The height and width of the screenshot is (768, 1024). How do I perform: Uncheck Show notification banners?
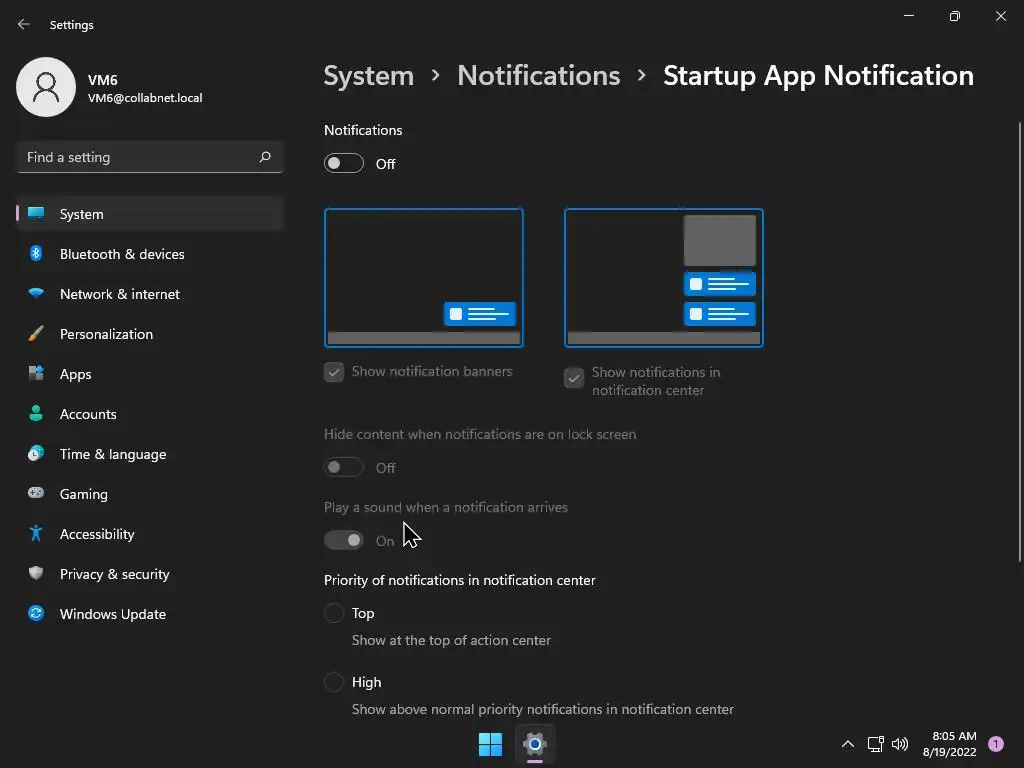[334, 372]
